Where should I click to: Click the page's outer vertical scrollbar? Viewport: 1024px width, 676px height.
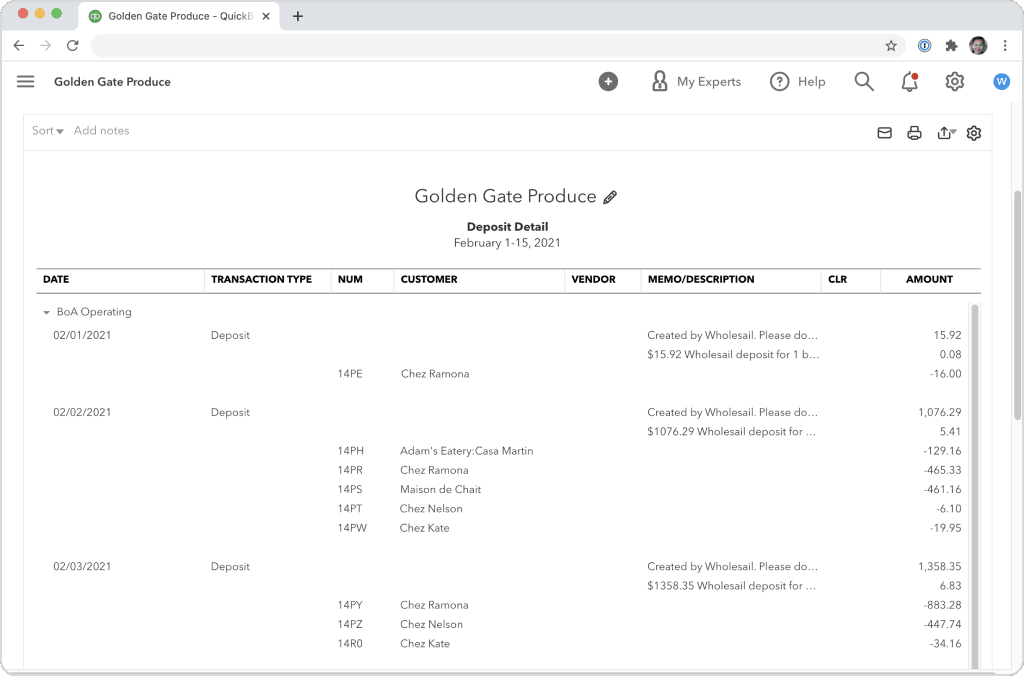1017,305
